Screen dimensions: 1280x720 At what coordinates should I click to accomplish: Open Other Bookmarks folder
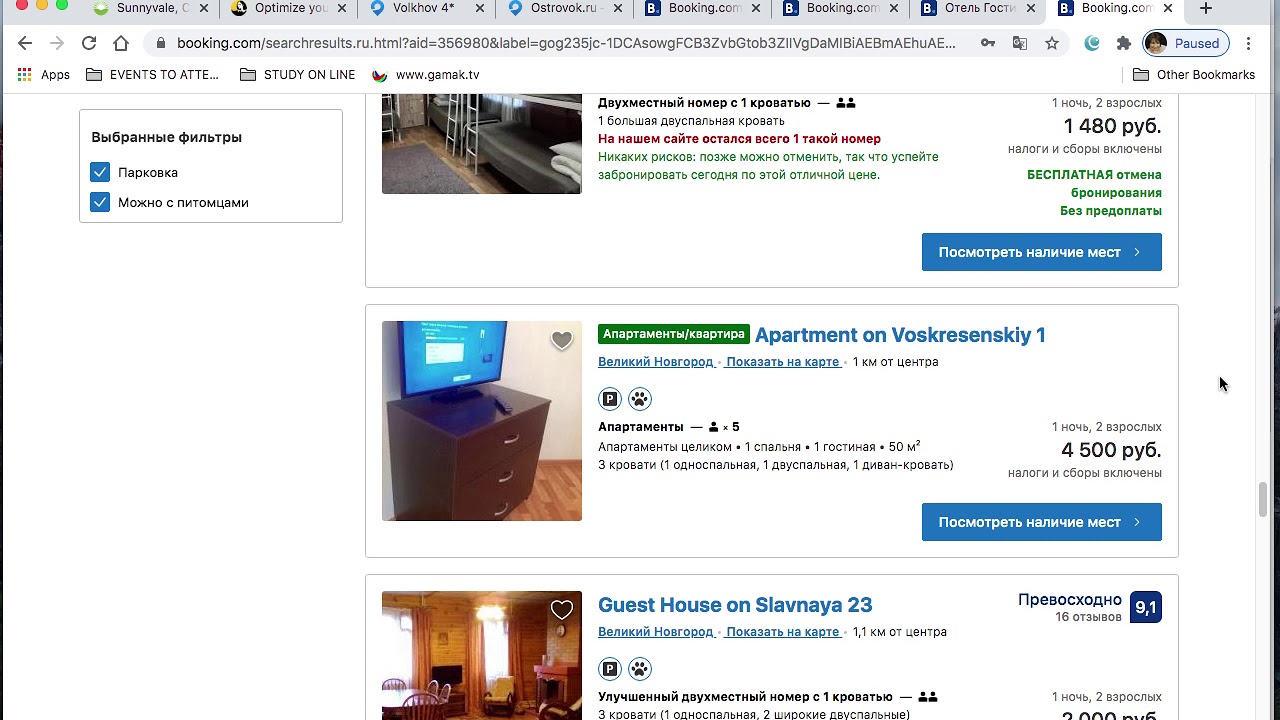pos(1194,75)
